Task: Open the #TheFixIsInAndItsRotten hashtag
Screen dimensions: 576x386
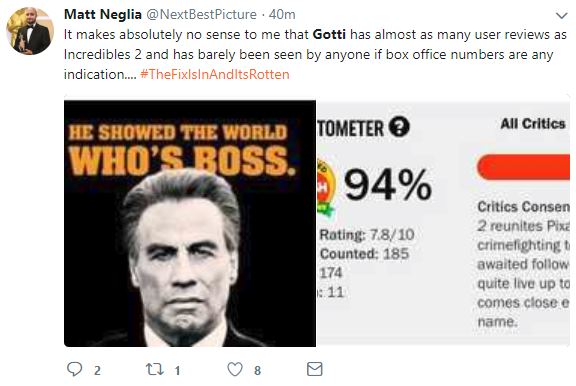Action: [x=215, y=75]
